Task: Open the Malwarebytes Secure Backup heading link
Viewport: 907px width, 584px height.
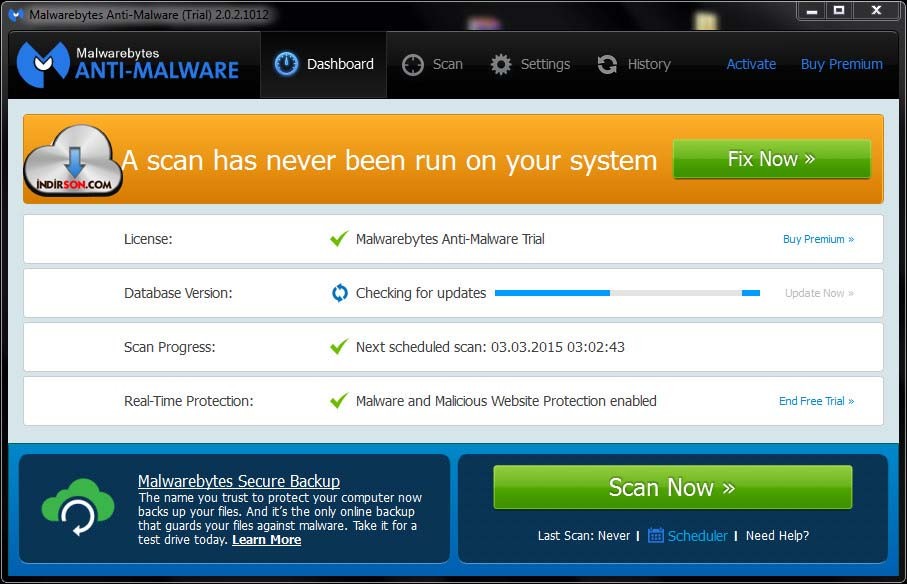Action: coord(239,481)
